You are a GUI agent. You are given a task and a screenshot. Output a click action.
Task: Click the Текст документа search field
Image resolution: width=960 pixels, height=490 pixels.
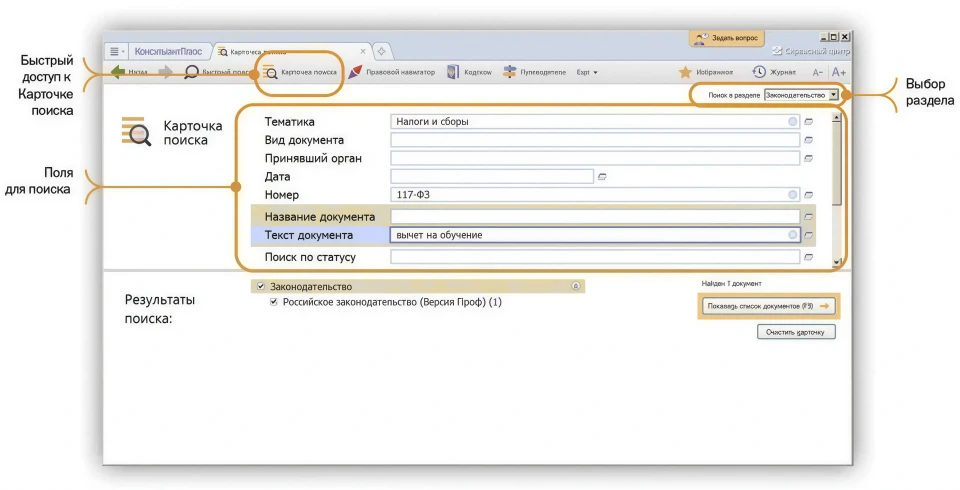pyautogui.click(x=595, y=235)
